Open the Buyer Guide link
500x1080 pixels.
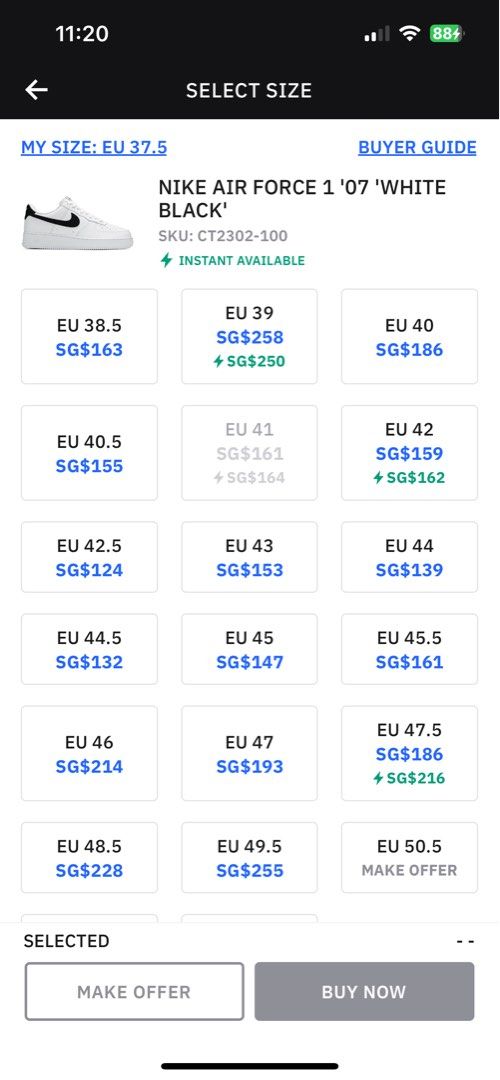point(417,147)
